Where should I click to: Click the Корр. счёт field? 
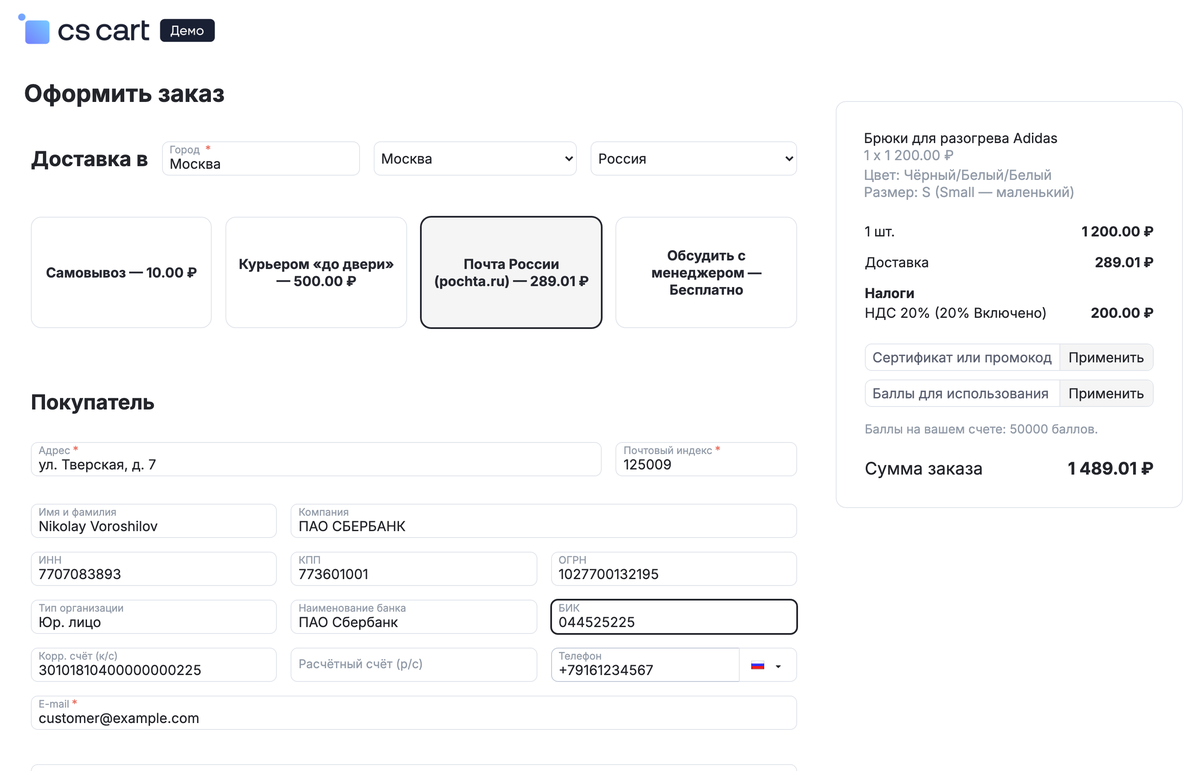tap(154, 665)
